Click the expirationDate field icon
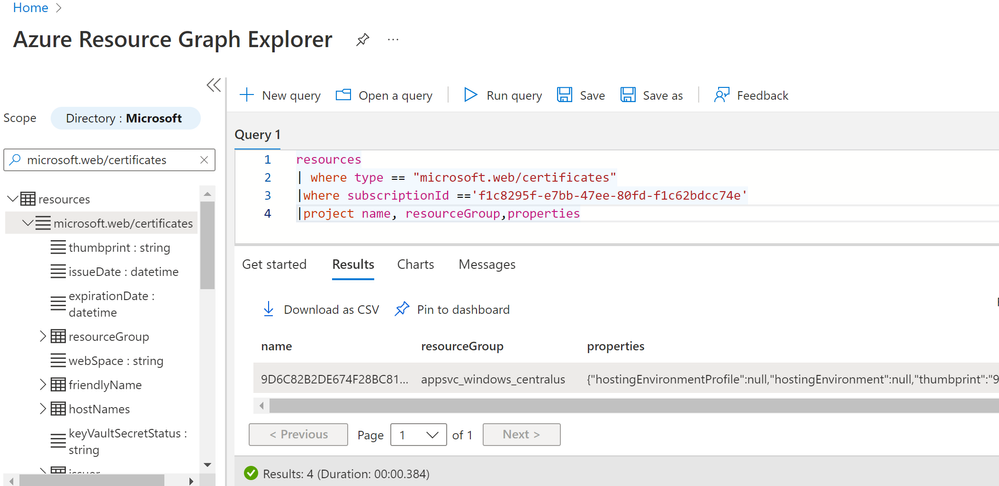This screenshot has height=486, width=999. pos(58,304)
